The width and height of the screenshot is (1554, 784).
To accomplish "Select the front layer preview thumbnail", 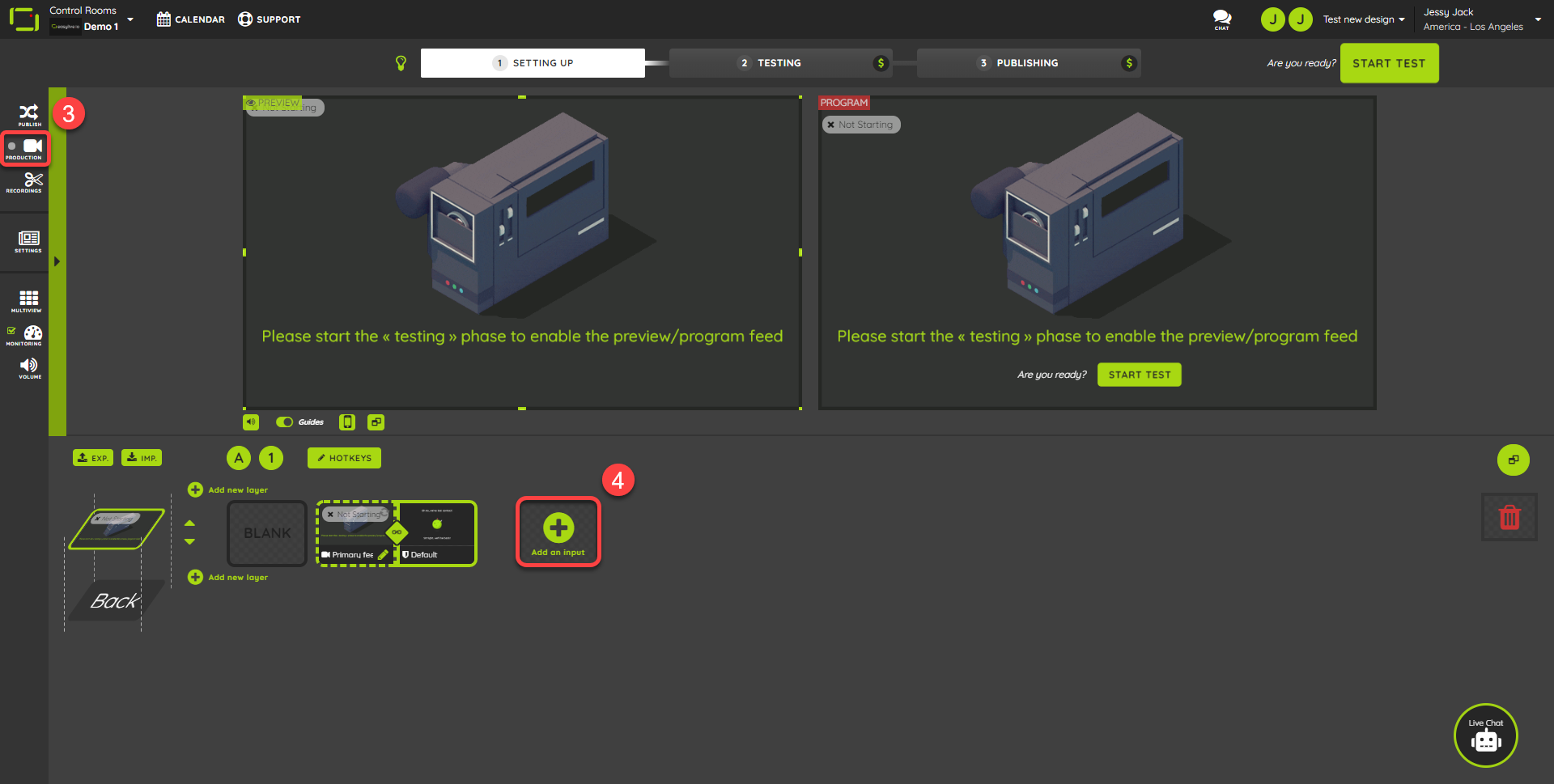I will click(x=117, y=529).
